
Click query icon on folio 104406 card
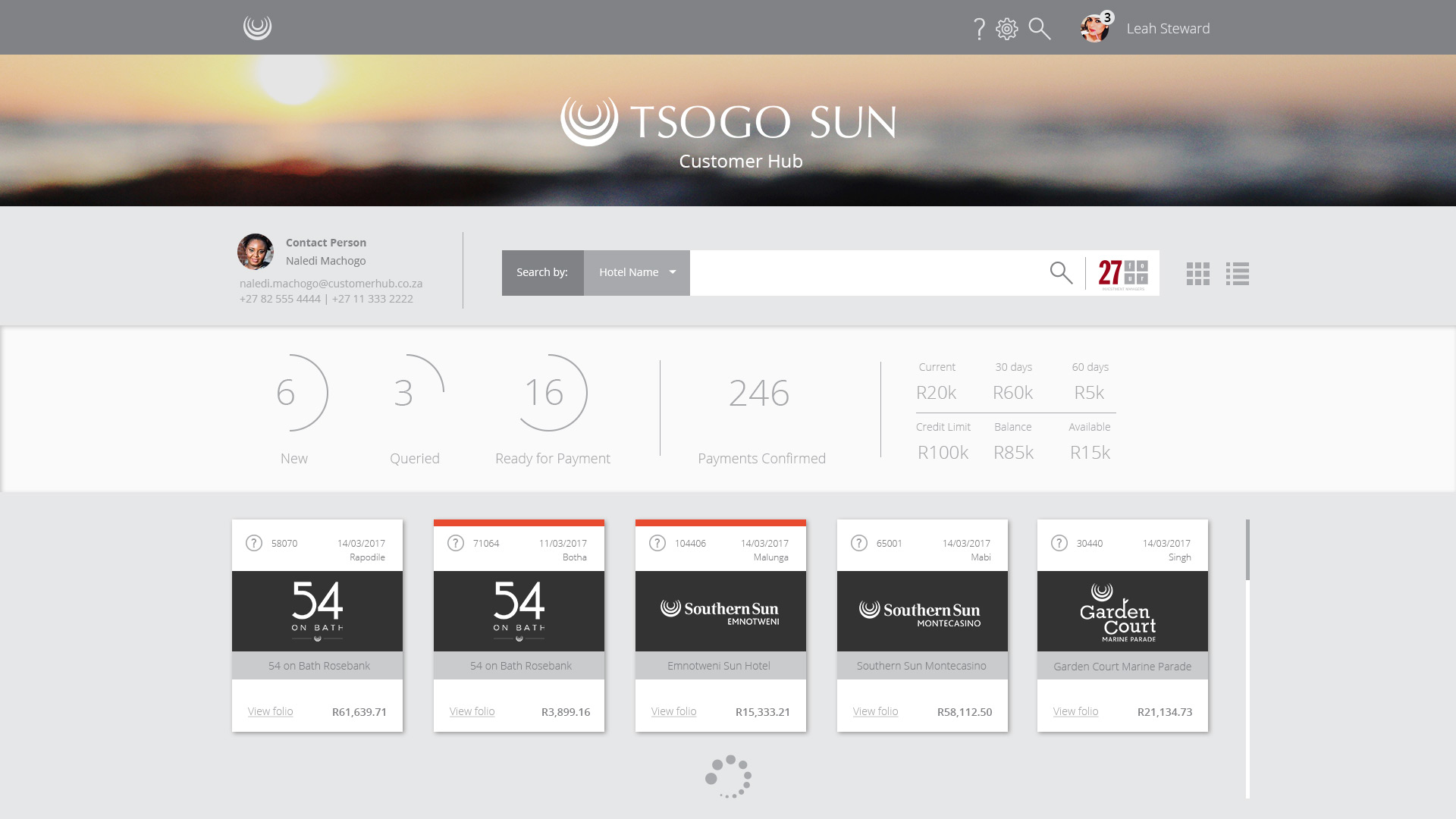click(x=657, y=543)
